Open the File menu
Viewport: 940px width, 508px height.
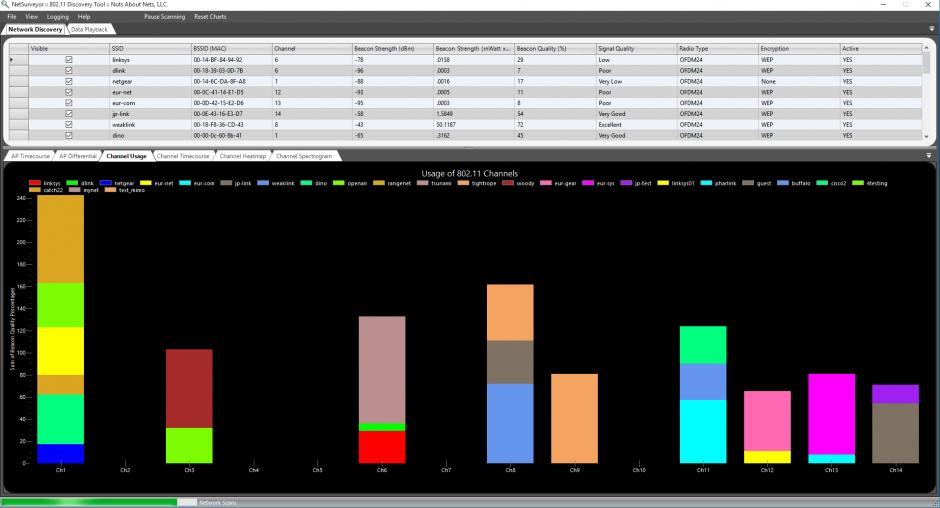pos(12,17)
